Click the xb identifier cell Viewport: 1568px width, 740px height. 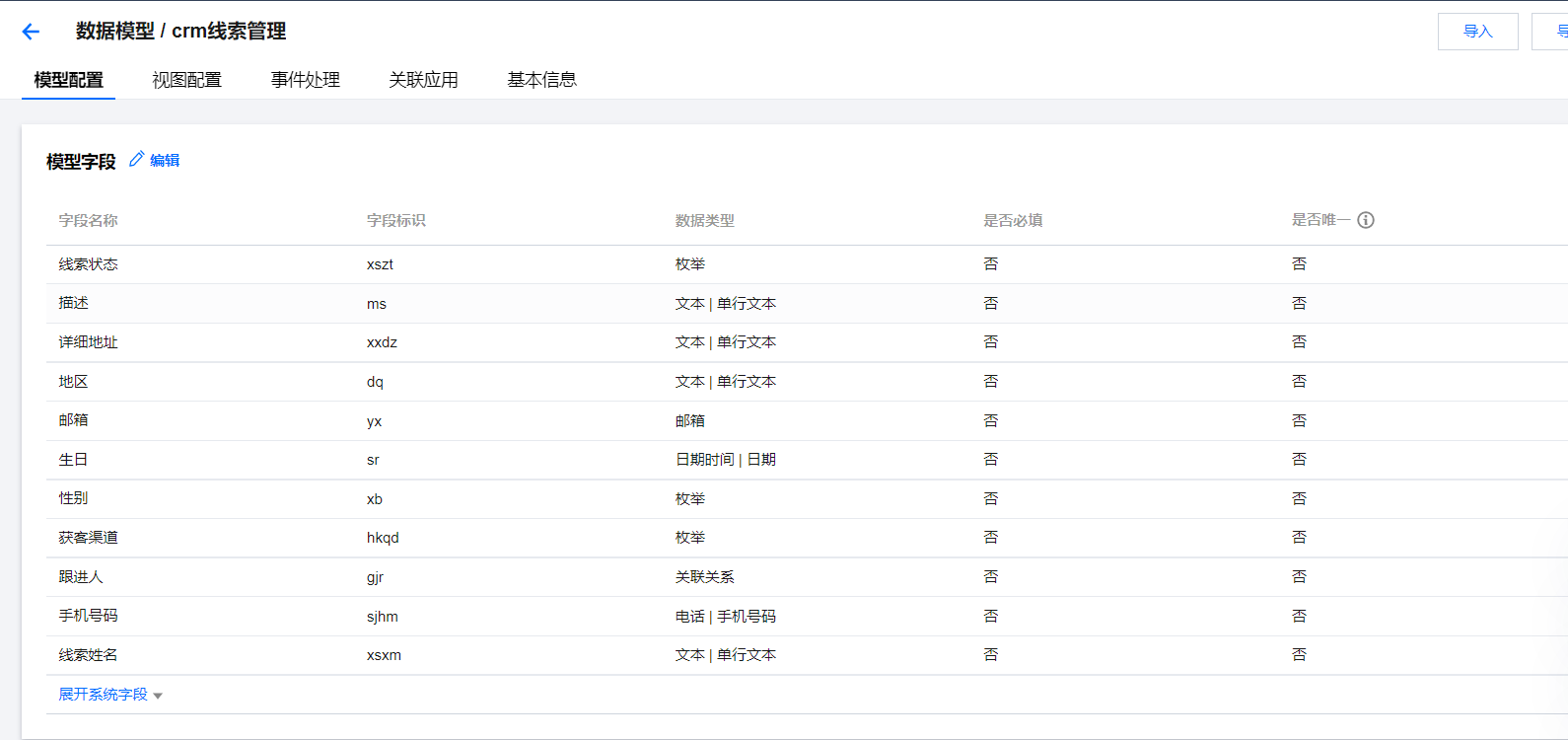pos(375,499)
